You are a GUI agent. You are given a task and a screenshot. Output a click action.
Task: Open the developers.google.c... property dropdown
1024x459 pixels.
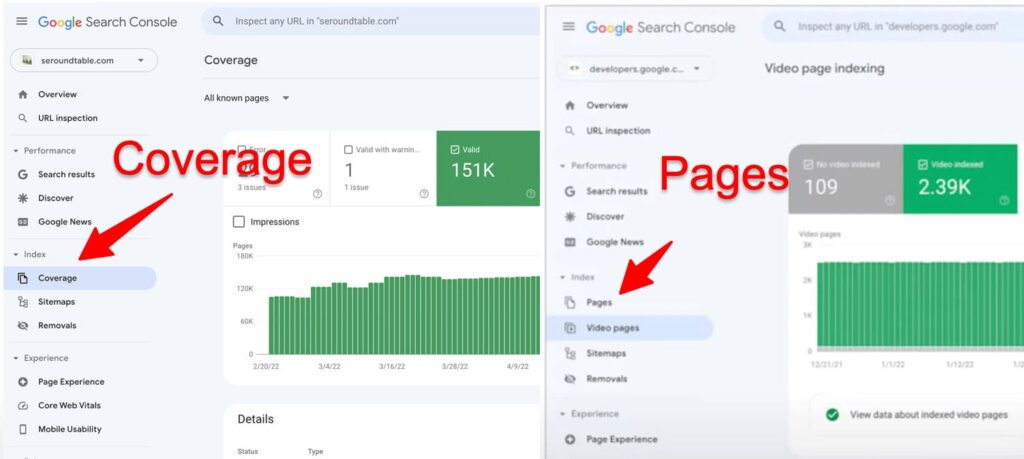pyautogui.click(x=635, y=69)
